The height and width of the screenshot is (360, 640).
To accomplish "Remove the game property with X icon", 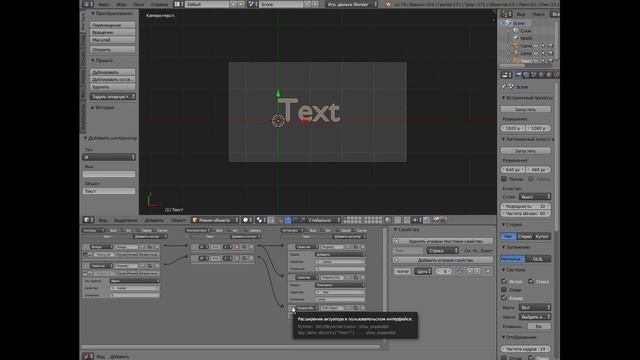I will [489, 271].
